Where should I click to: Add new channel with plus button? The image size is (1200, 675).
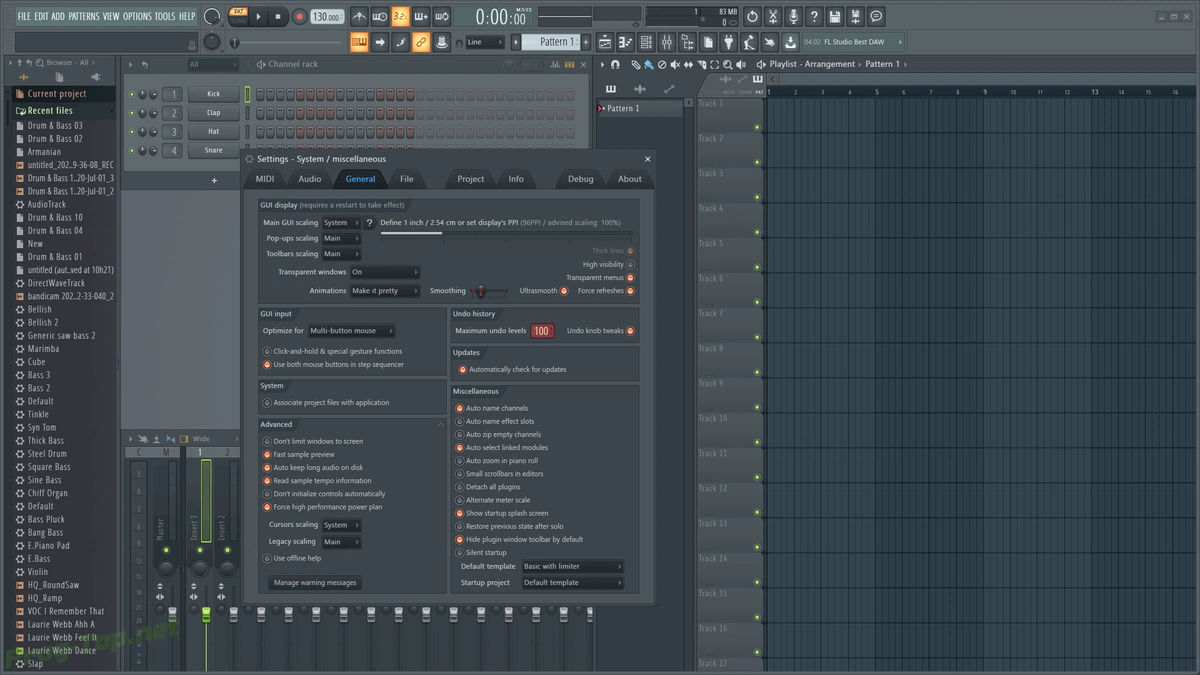(x=214, y=181)
